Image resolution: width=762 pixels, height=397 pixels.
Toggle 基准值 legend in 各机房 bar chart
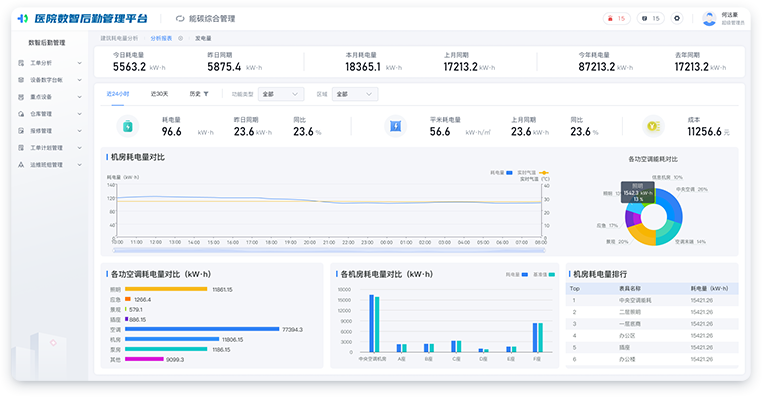pyautogui.click(x=544, y=275)
